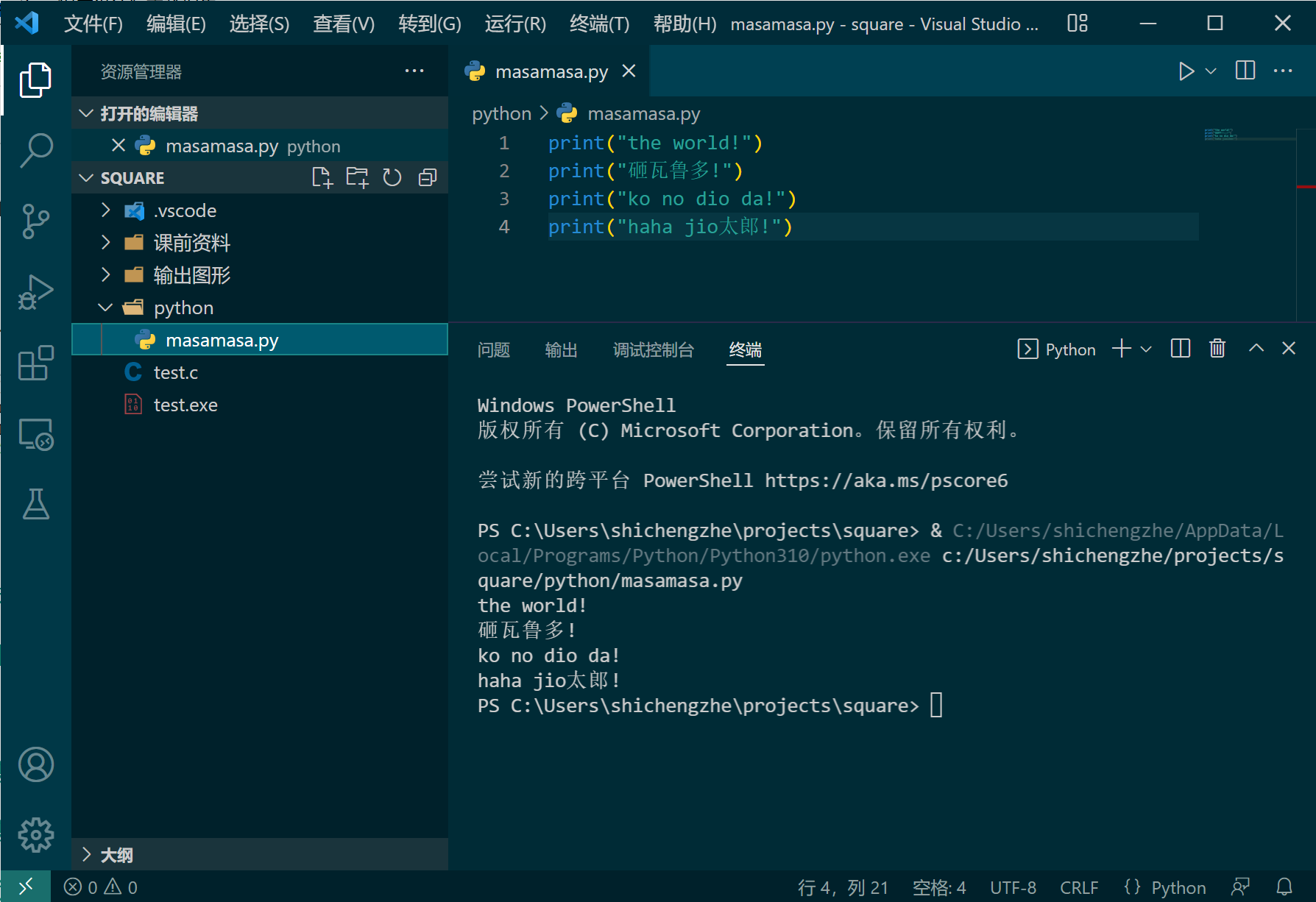
Task: Open the Testing flask view
Action: click(x=35, y=505)
